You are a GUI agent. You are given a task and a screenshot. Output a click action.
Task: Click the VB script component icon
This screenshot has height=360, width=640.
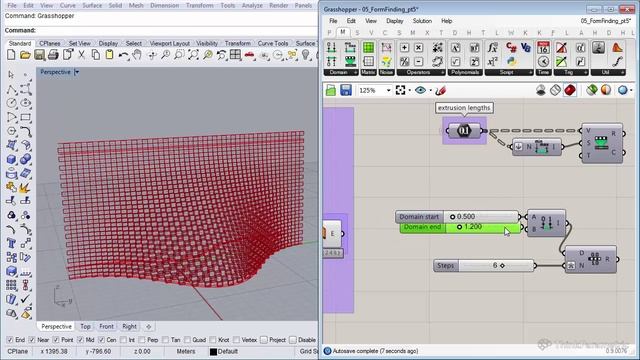coord(526,48)
